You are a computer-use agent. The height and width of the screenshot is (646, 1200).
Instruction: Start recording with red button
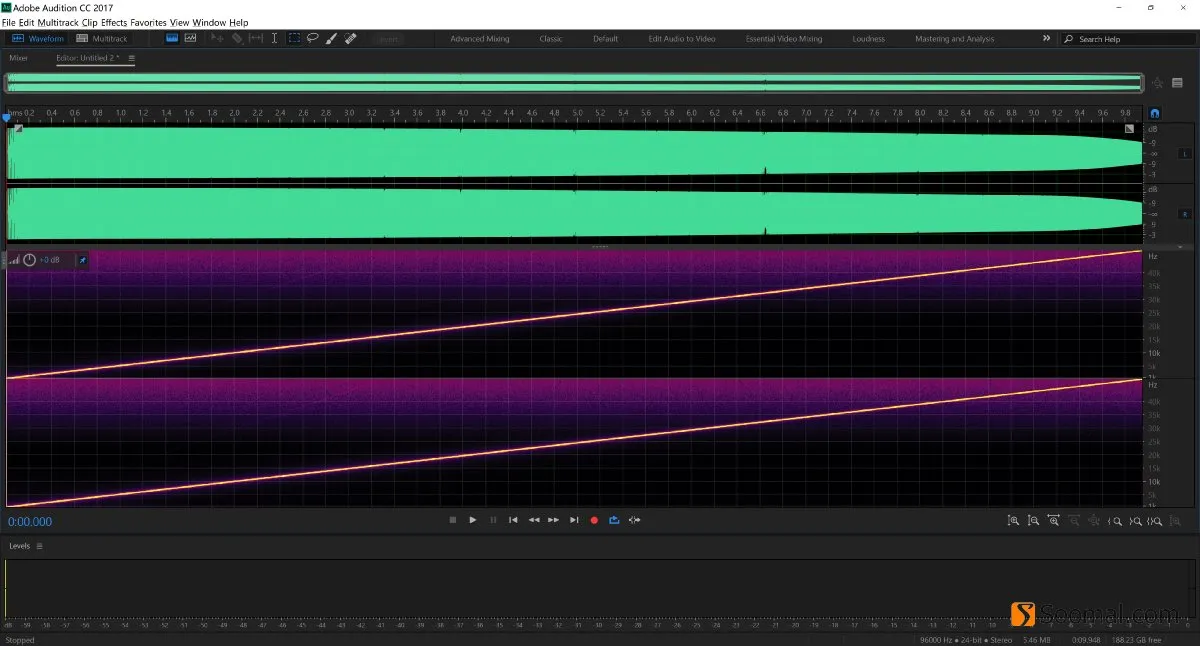[594, 520]
